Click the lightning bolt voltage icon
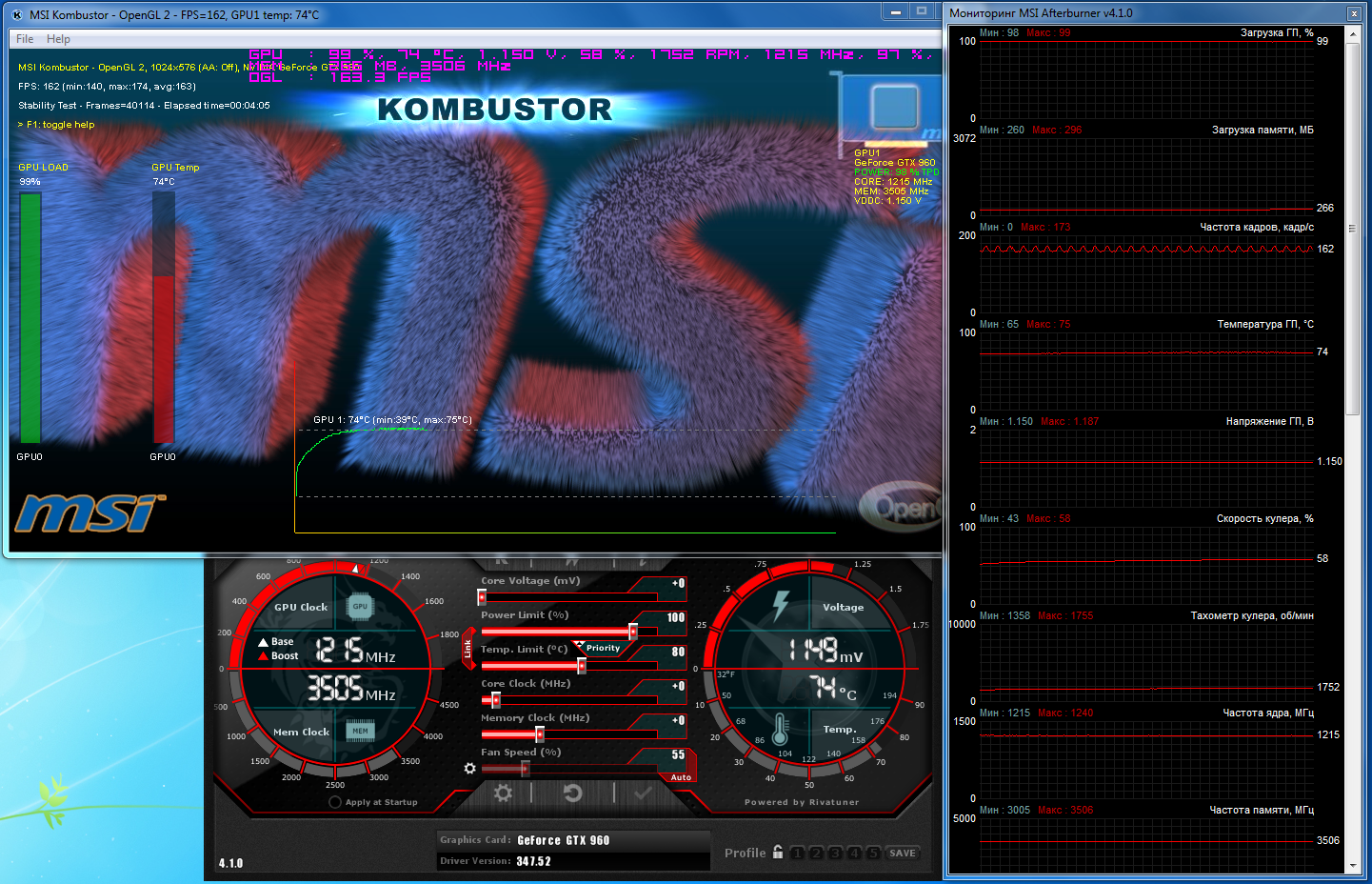 coord(781,606)
